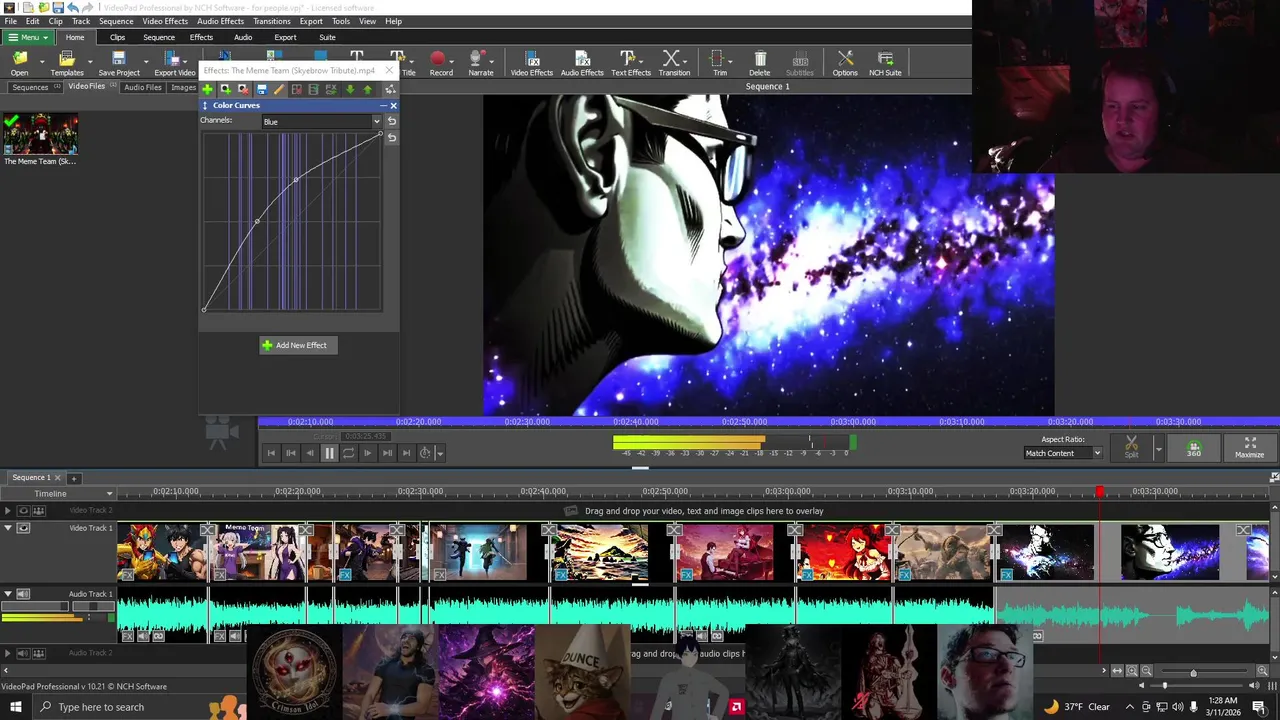Toggle speaker icon on first audio clip
Viewport: 1280px width, 720px height.
point(143,636)
